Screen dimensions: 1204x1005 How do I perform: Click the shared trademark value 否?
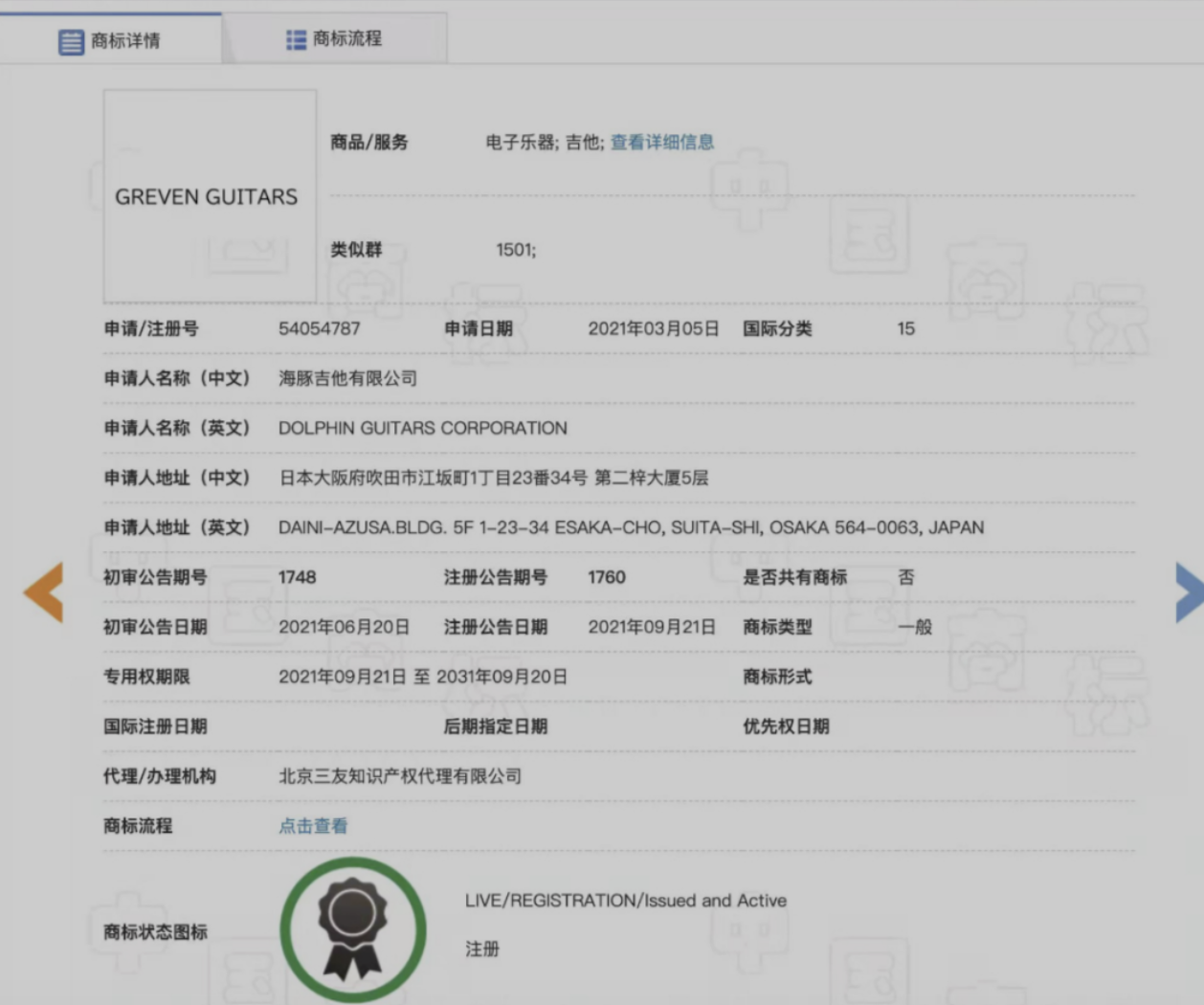[906, 578]
